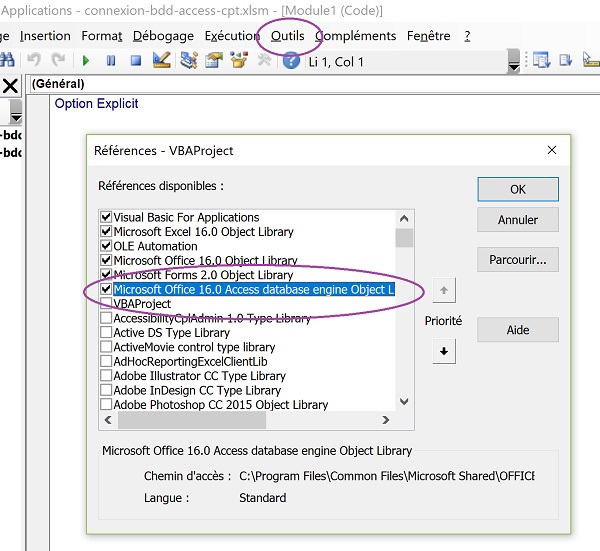Click horizontal scroll right arrow in references list
The height and width of the screenshot is (551, 600).
point(386,420)
